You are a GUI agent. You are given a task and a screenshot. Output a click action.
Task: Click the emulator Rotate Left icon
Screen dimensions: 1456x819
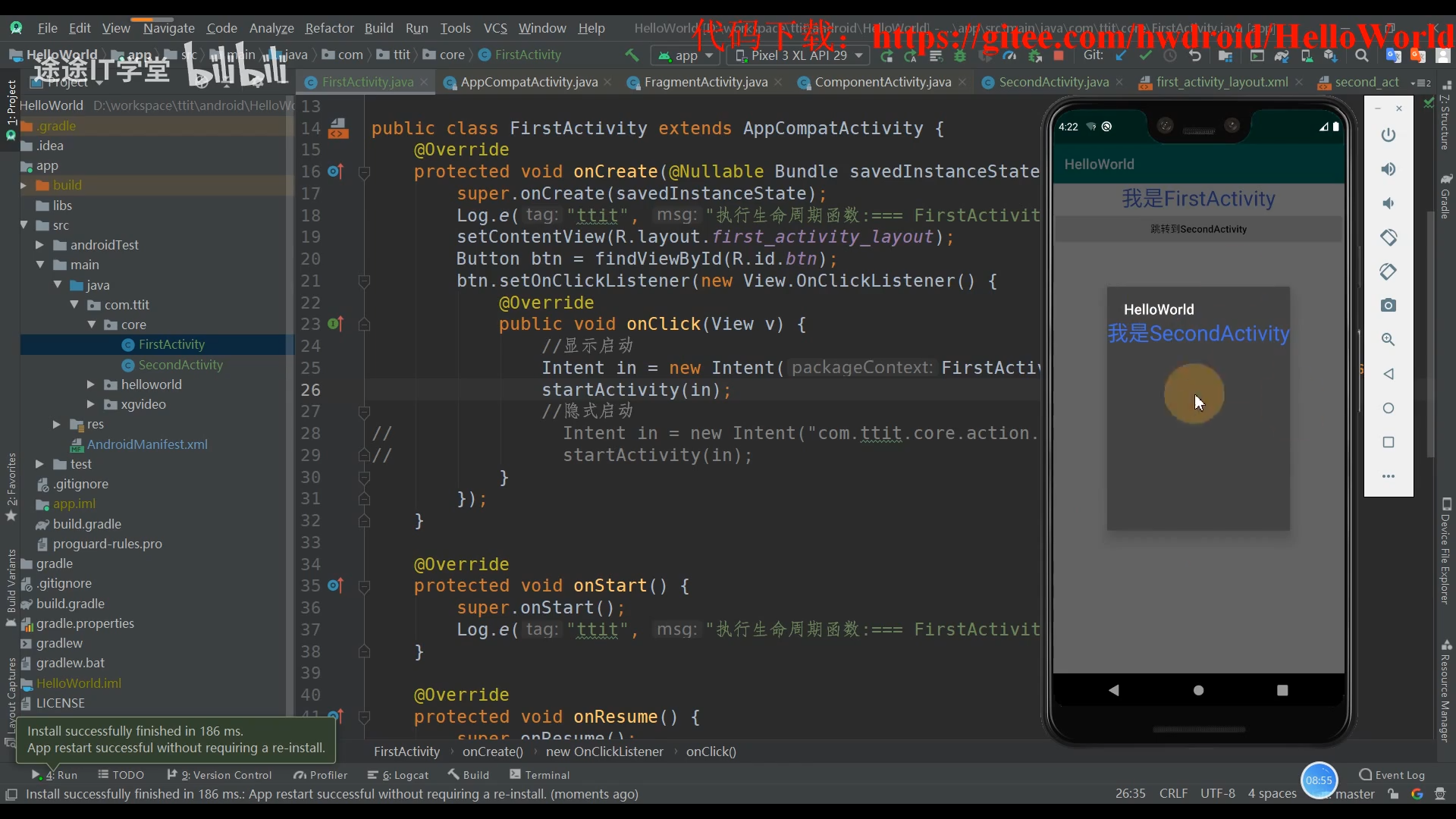(x=1389, y=237)
